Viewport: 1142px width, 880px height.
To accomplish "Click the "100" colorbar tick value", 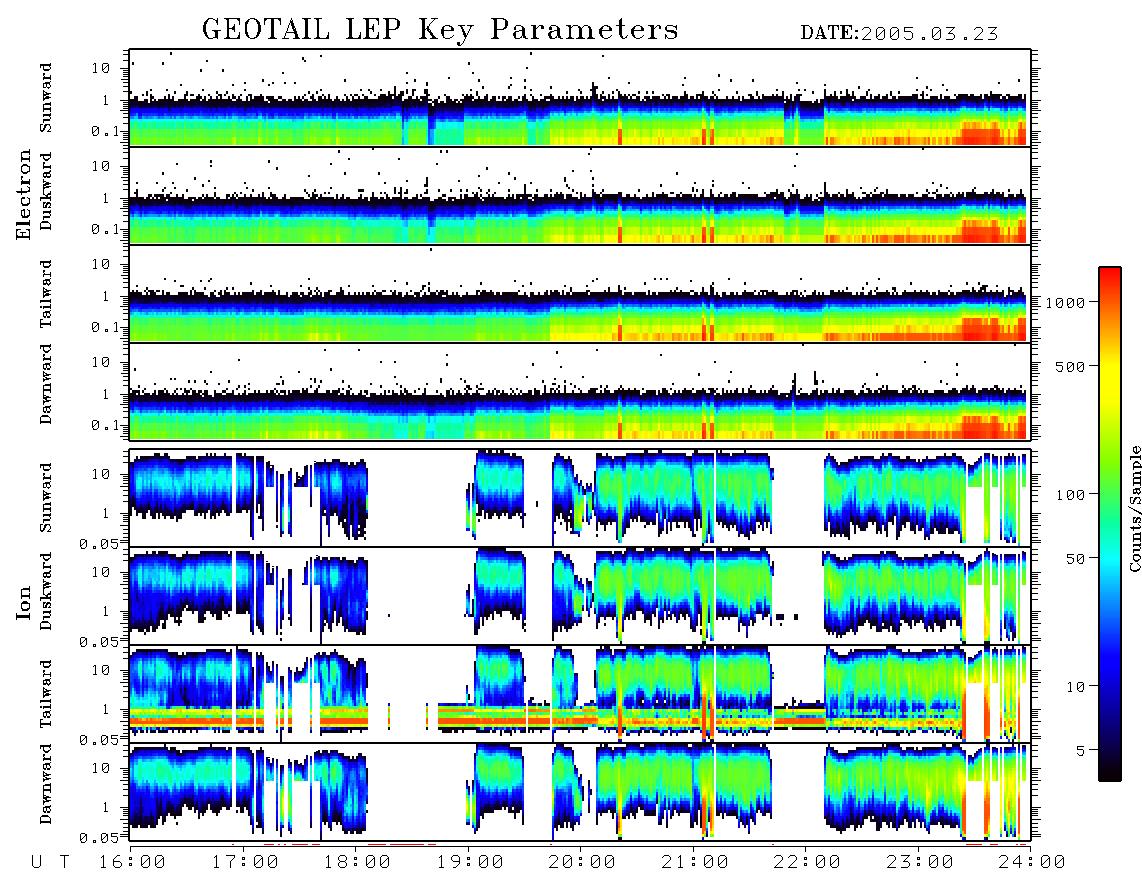I will pyautogui.click(x=1070, y=495).
